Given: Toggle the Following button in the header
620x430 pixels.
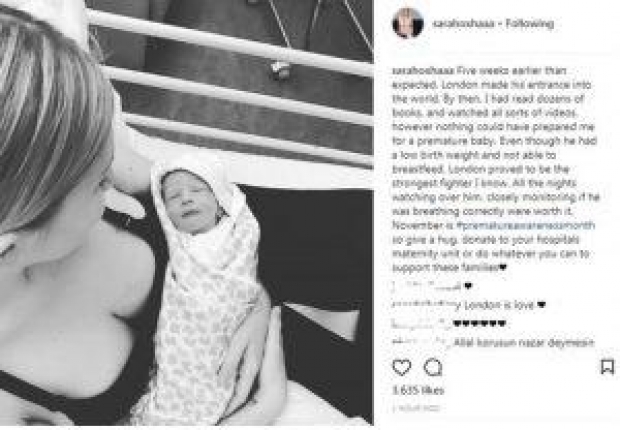Looking at the screenshot, I should pyautogui.click(x=530, y=23).
